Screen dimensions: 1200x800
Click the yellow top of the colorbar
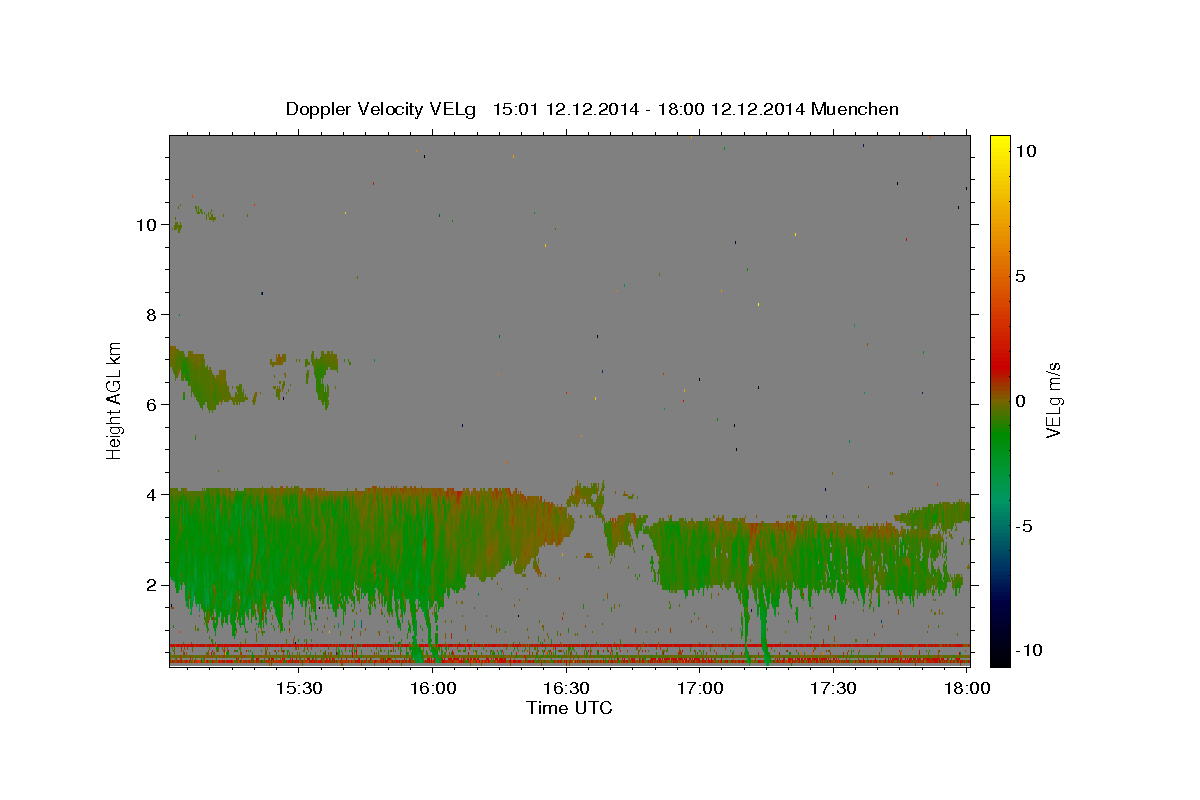point(999,145)
